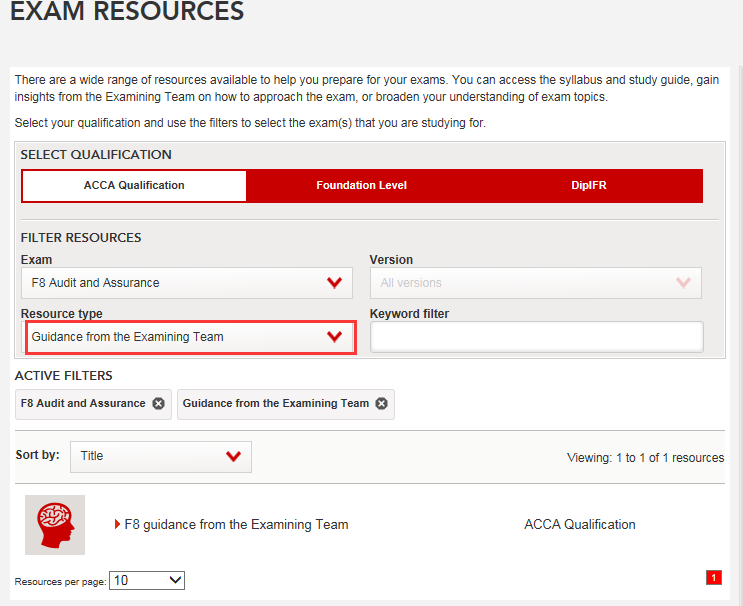
Task: Open the Exam dropdown showing F8 Audit and Assurance
Action: (186, 283)
